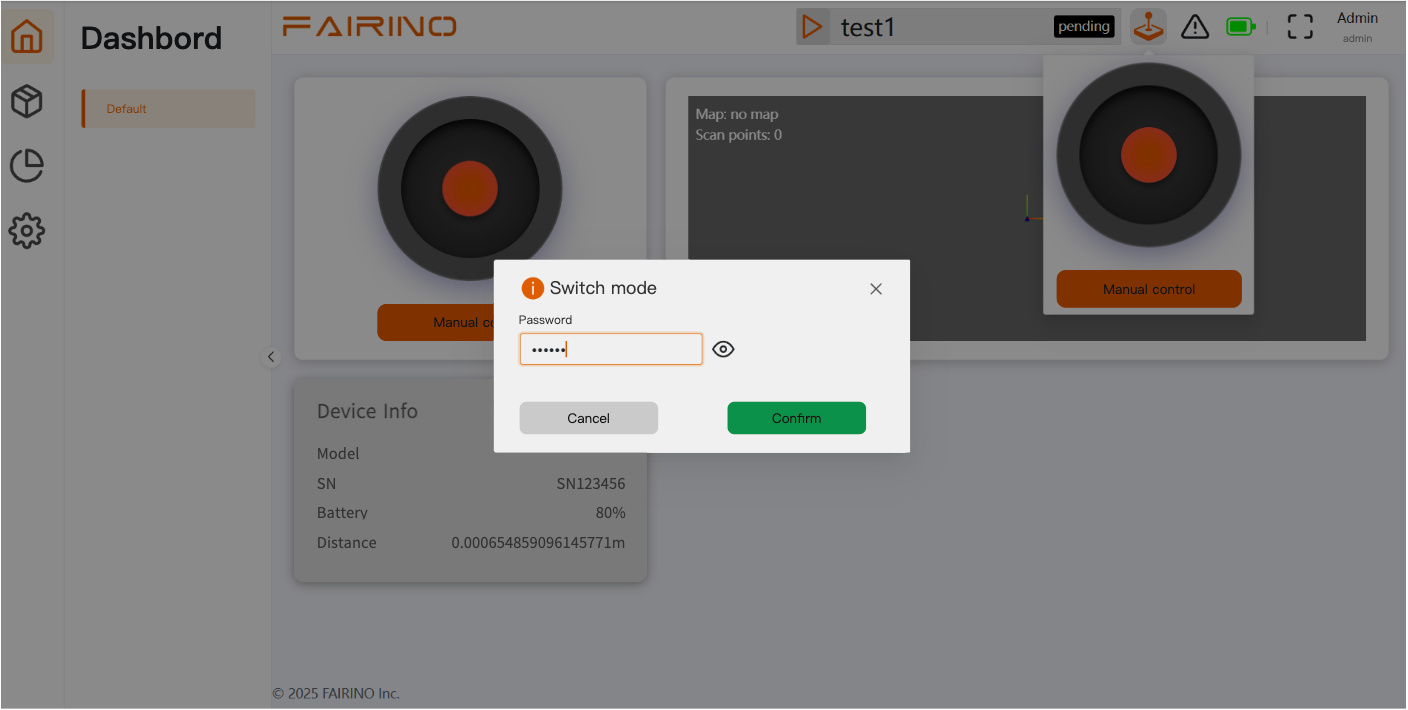The height and width of the screenshot is (710, 1408).
Task: Toggle fullscreen with the brackets icon
Action: [x=1300, y=27]
